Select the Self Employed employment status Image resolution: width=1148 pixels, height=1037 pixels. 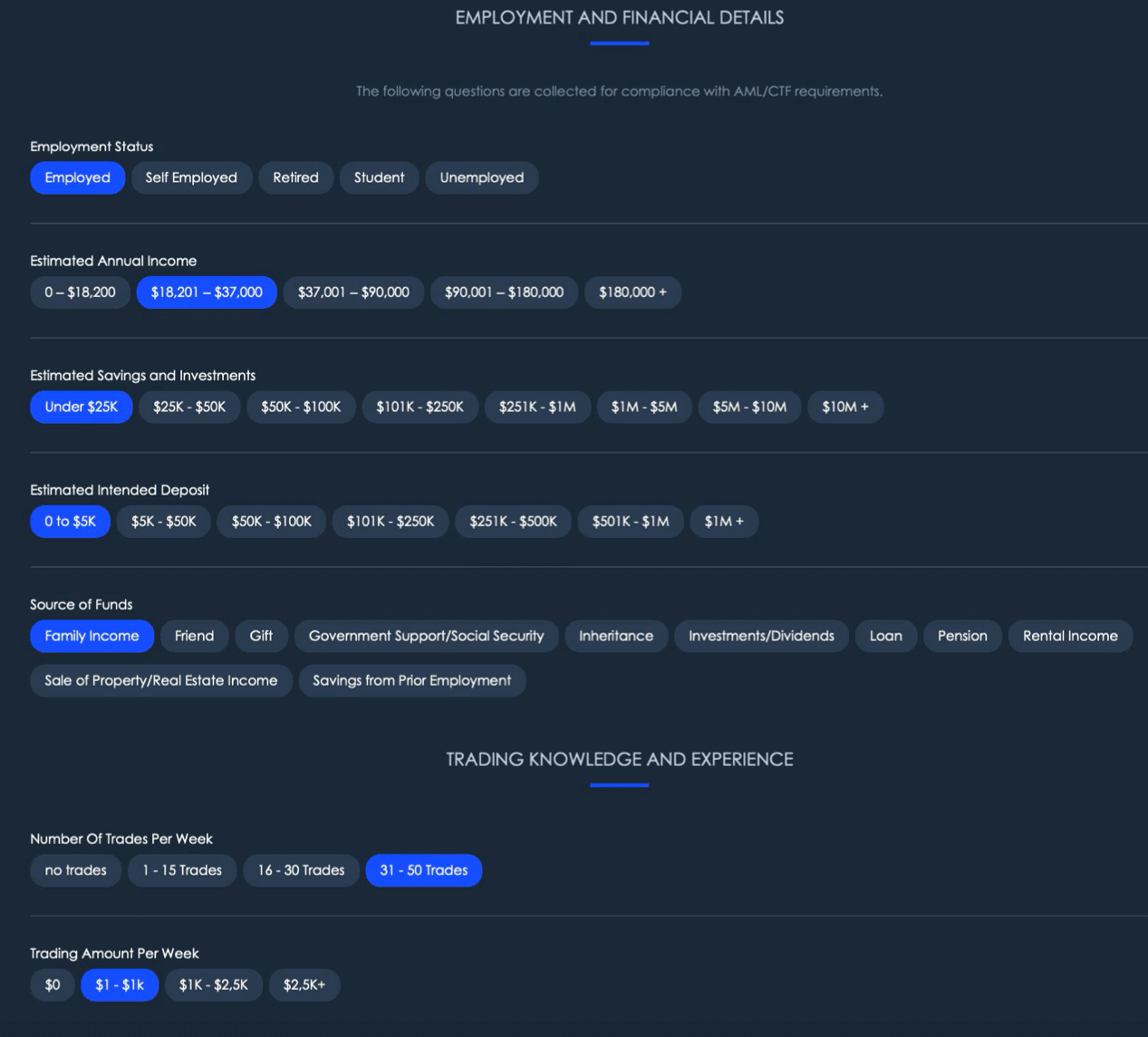pos(191,178)
